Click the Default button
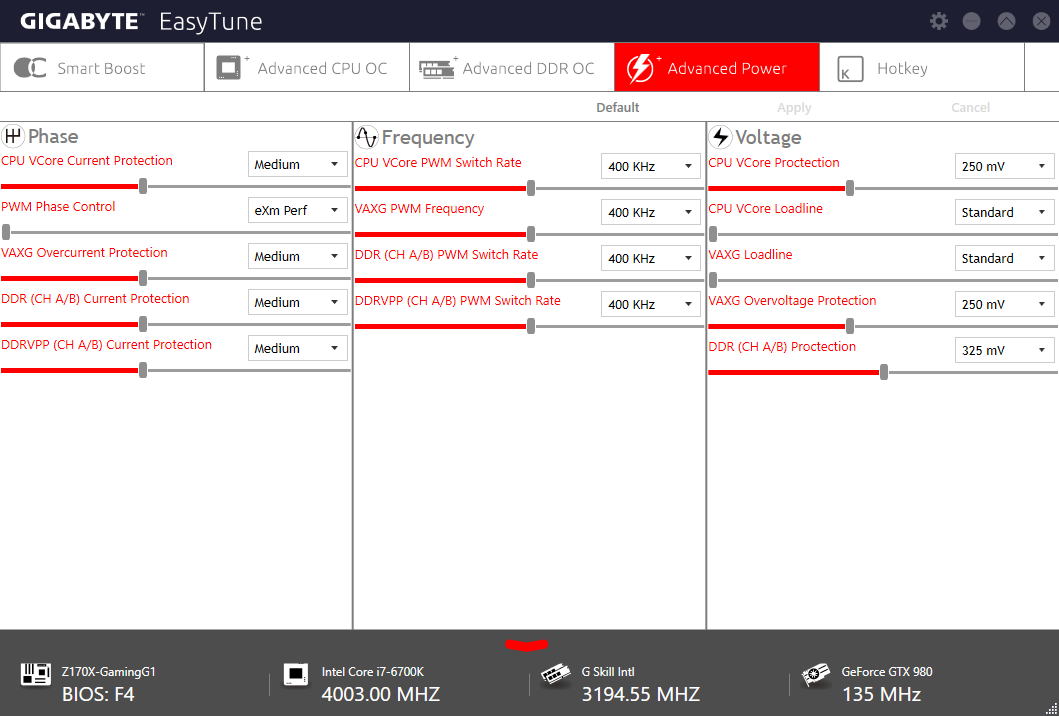The width and height of the screenshot is (1059, 716). [x=617, y=107]
